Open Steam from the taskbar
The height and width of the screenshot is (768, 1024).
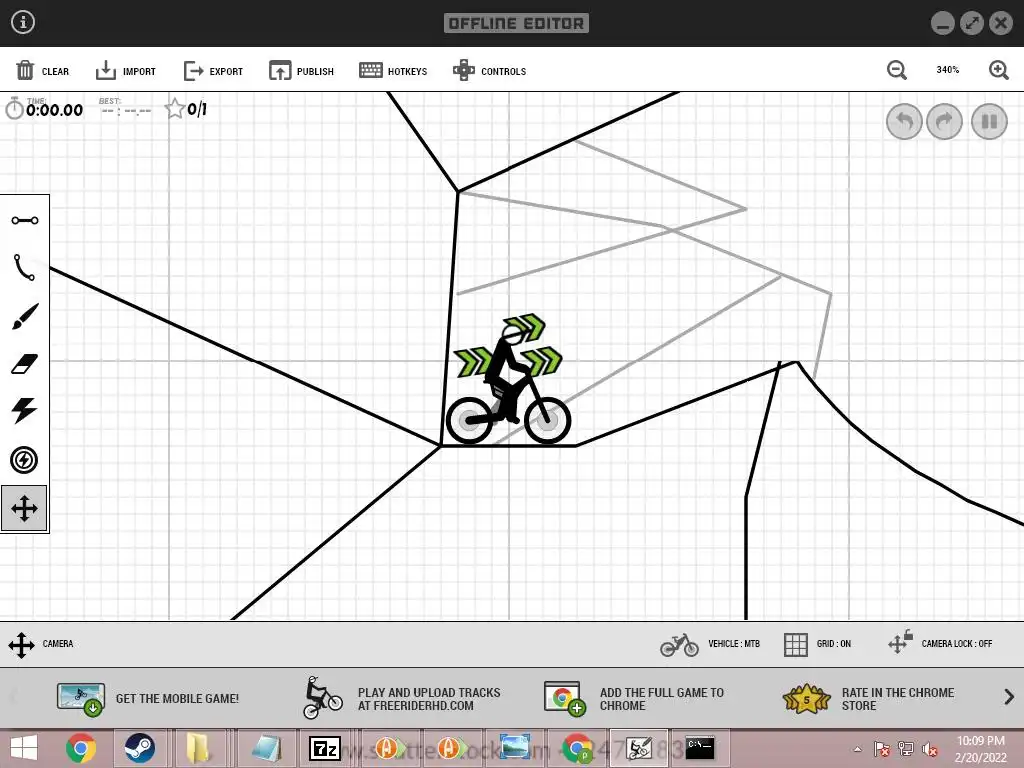(139, 748)
